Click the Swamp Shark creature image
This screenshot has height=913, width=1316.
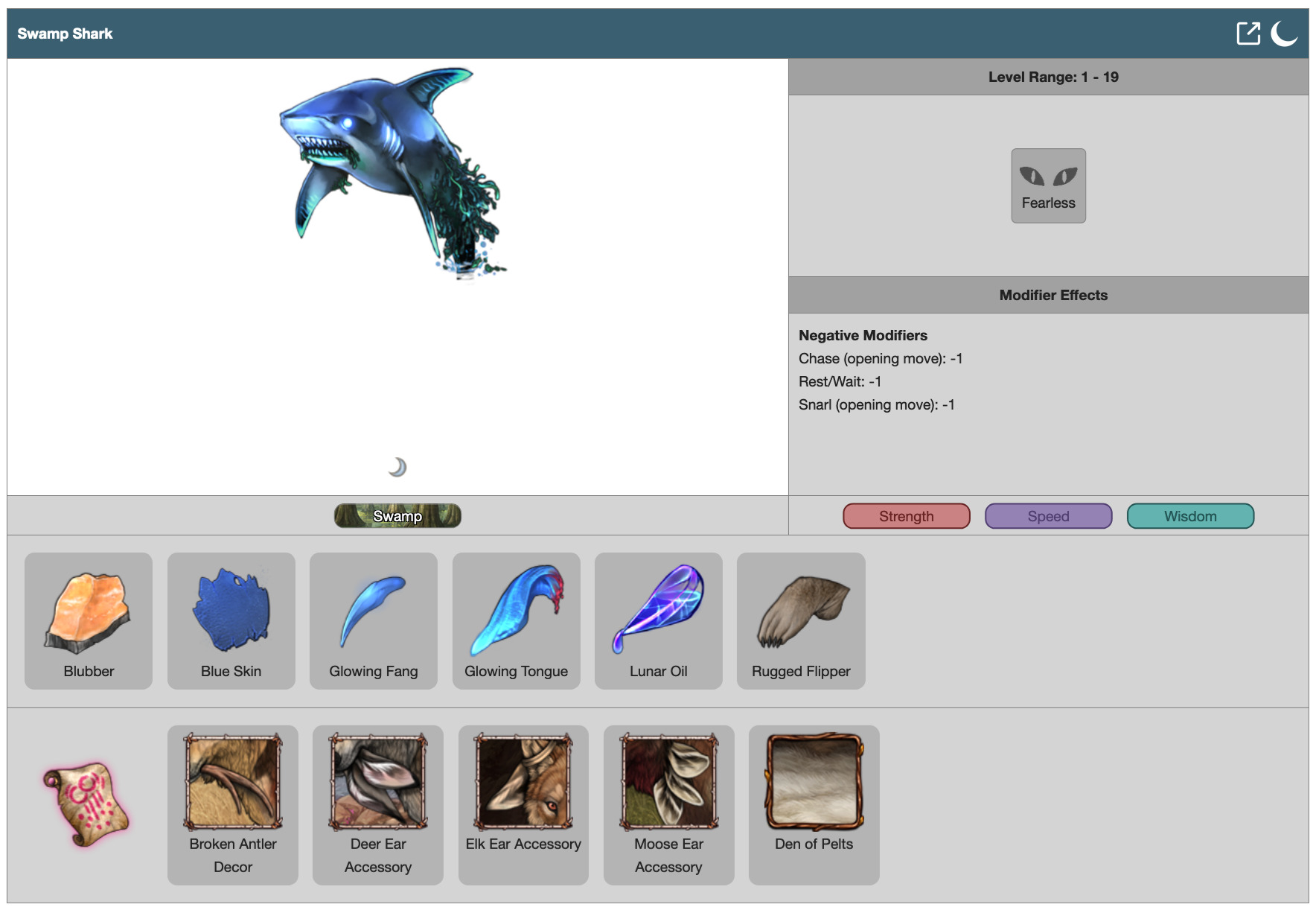coord(391,171)
